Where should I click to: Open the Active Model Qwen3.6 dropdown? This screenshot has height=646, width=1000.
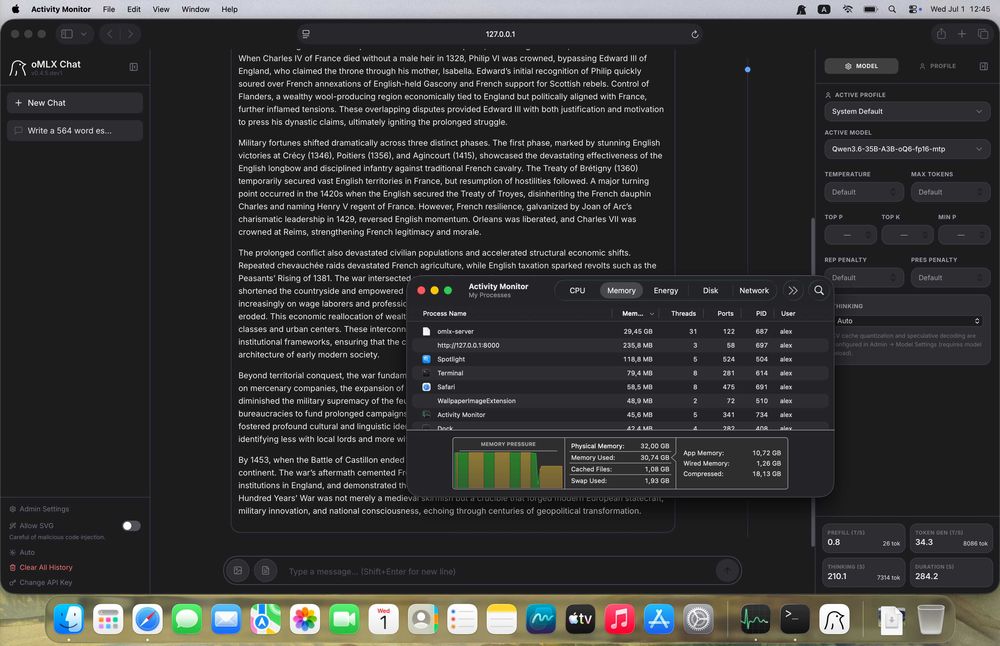tap(907, 149)
